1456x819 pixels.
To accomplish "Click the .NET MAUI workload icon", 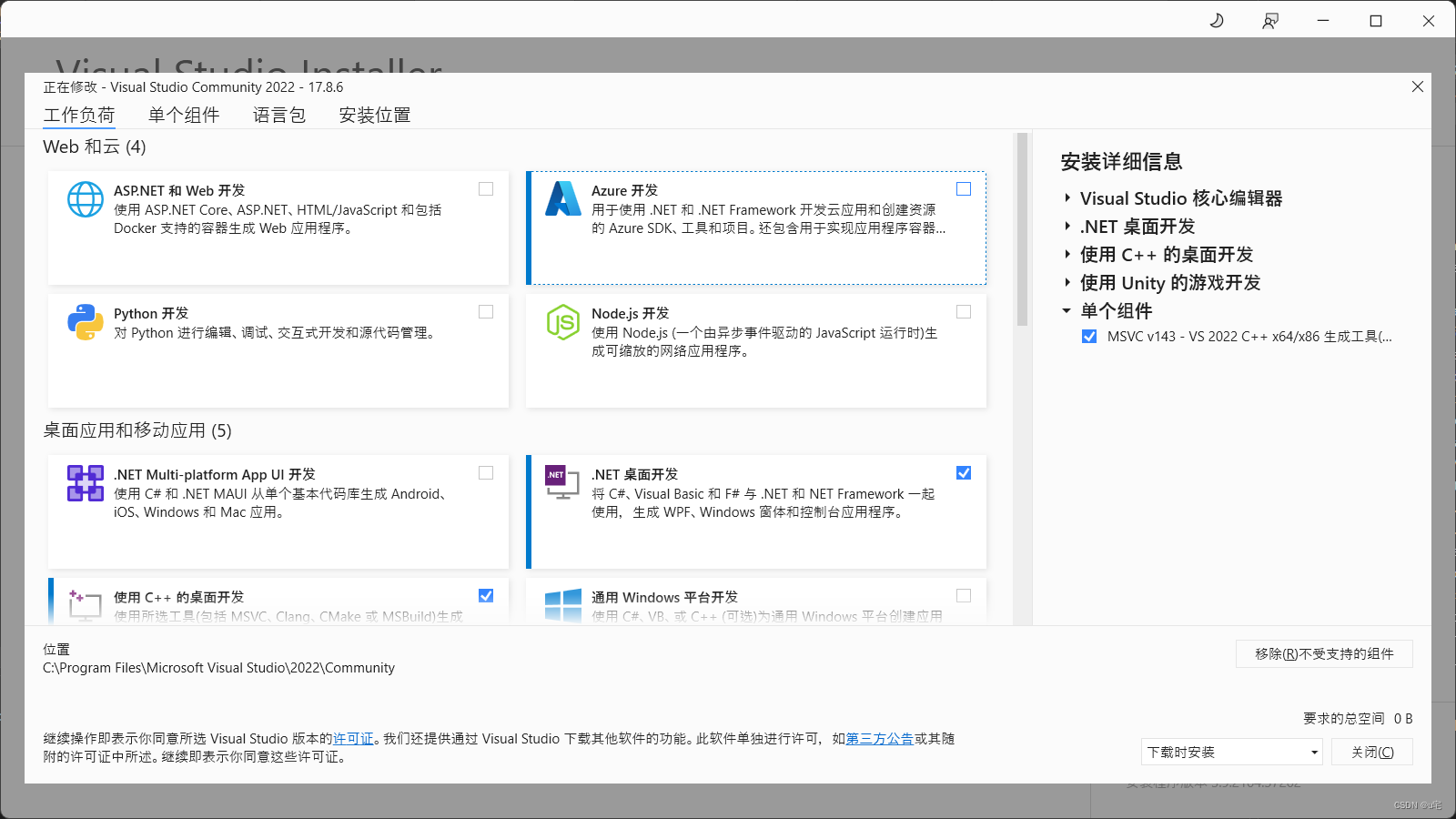I will coord(86,483).
